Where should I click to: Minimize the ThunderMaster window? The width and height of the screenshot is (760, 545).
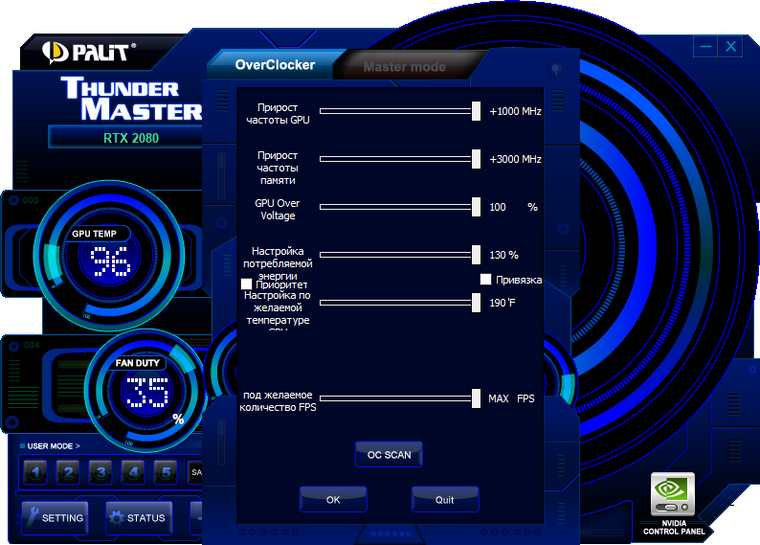(706, 47)
